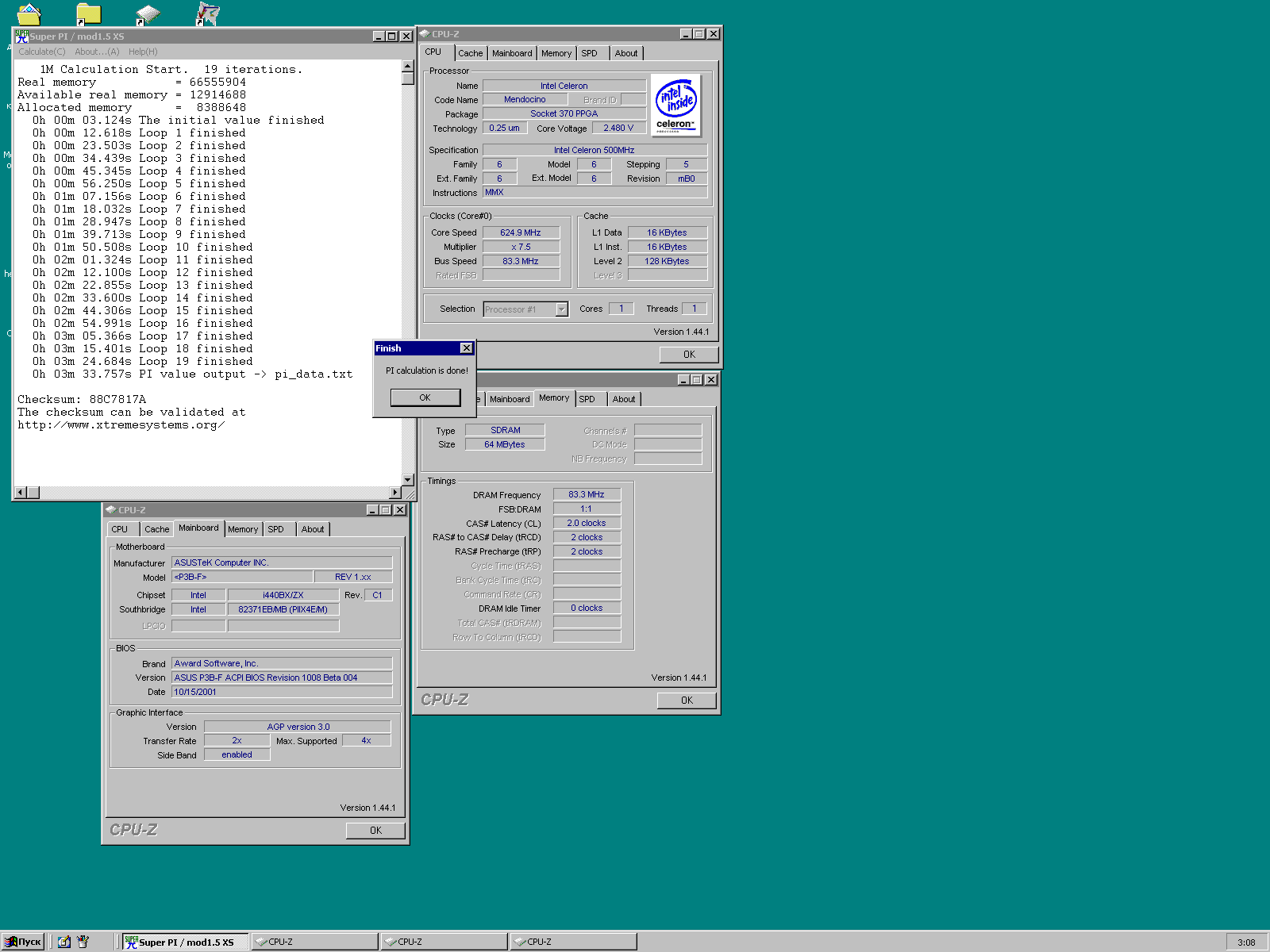Click the Intel Celeron 500MHz specification field

tap(595, 150)
